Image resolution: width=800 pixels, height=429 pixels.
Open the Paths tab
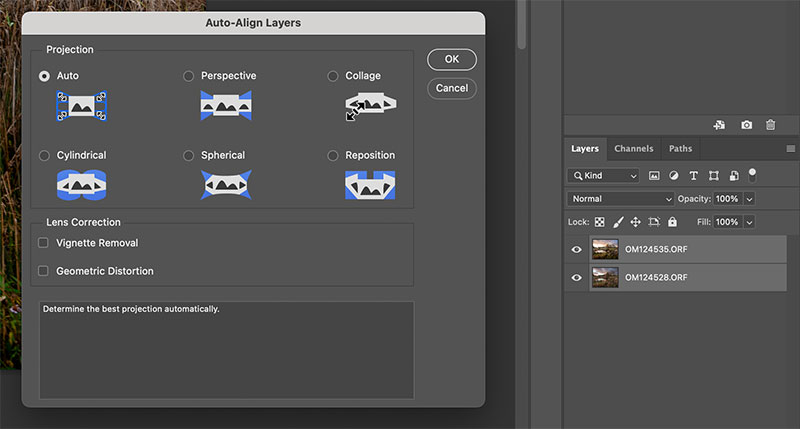[681, 148]
